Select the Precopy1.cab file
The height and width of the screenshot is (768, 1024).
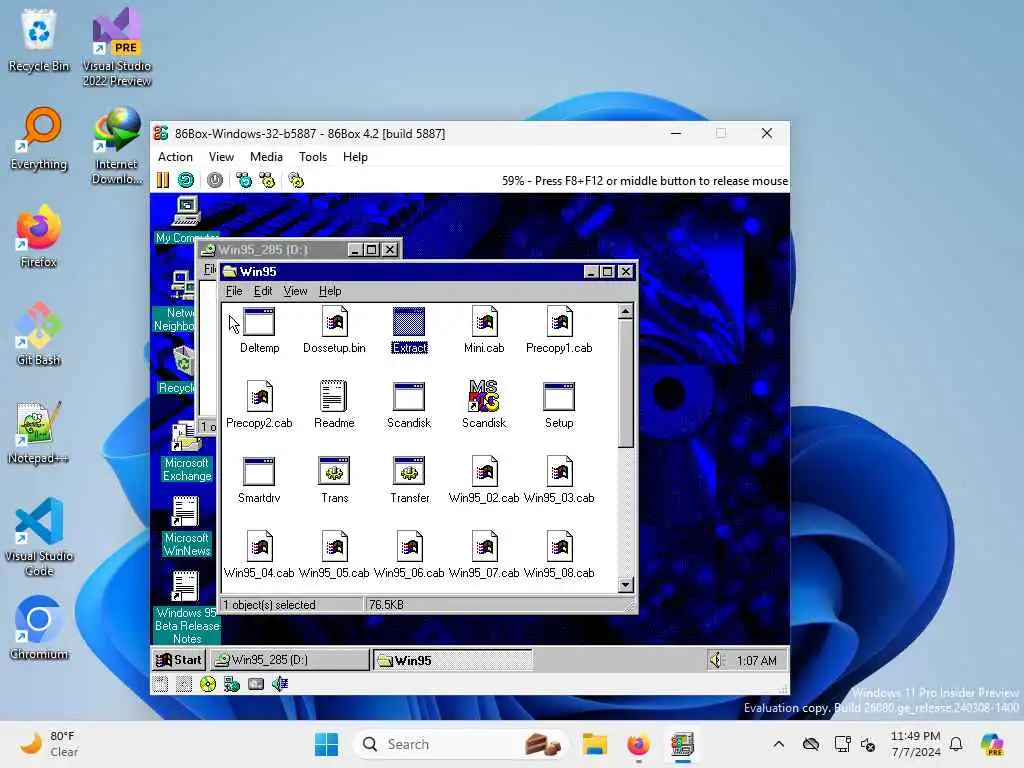(x=559, y=330)
